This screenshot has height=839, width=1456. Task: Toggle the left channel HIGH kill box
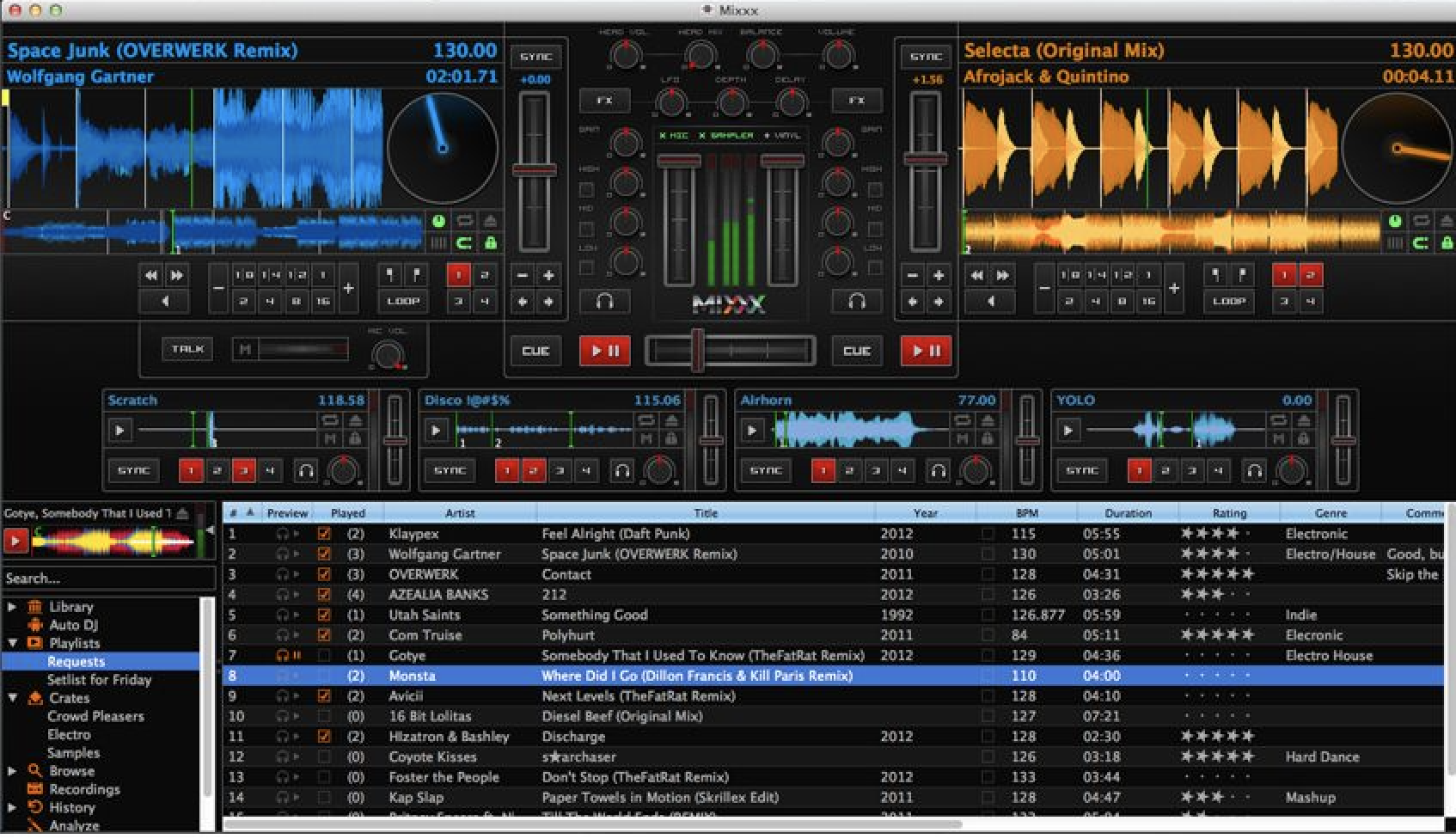586,190
